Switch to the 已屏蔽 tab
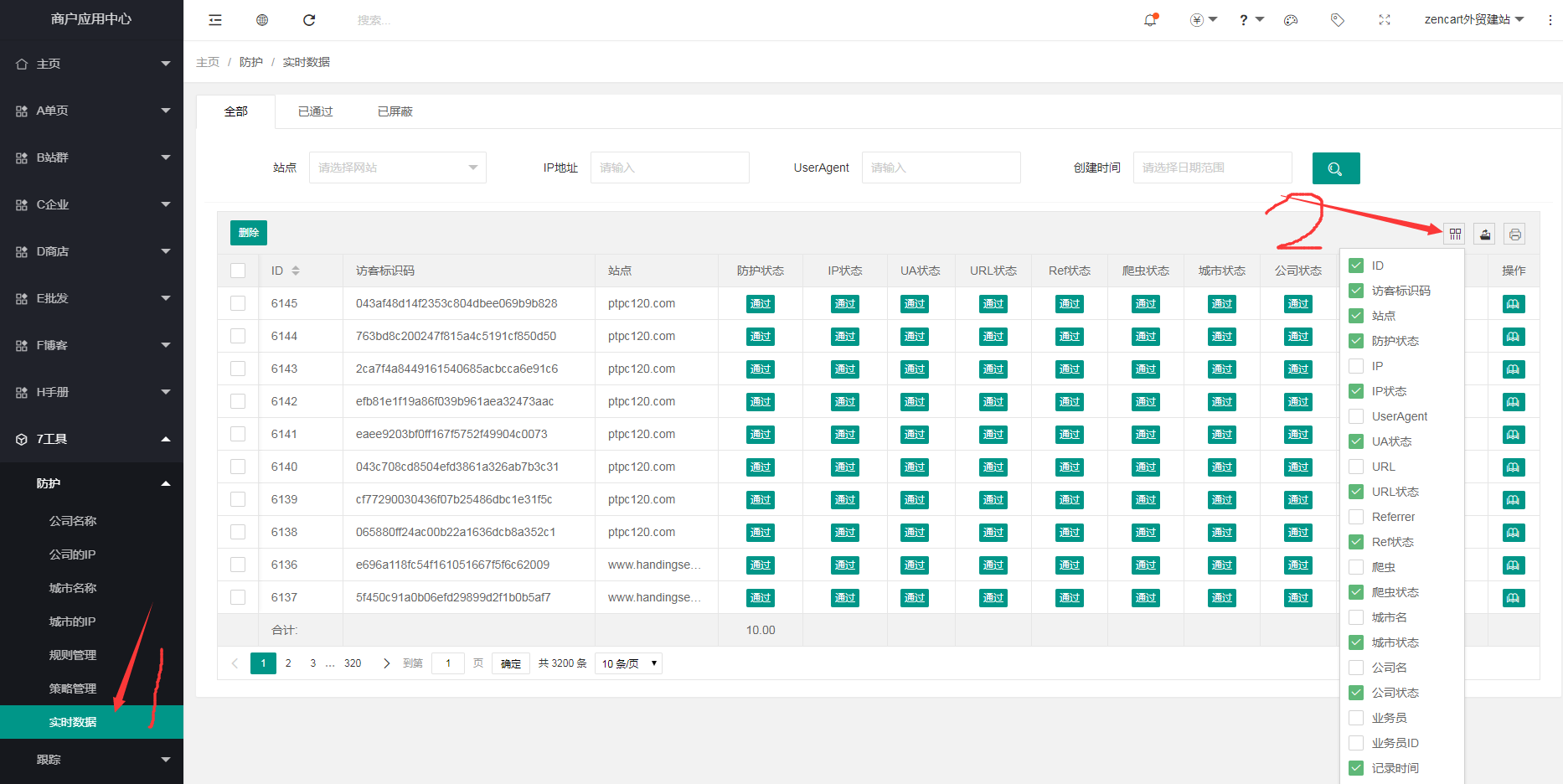 tap(395, 111)
